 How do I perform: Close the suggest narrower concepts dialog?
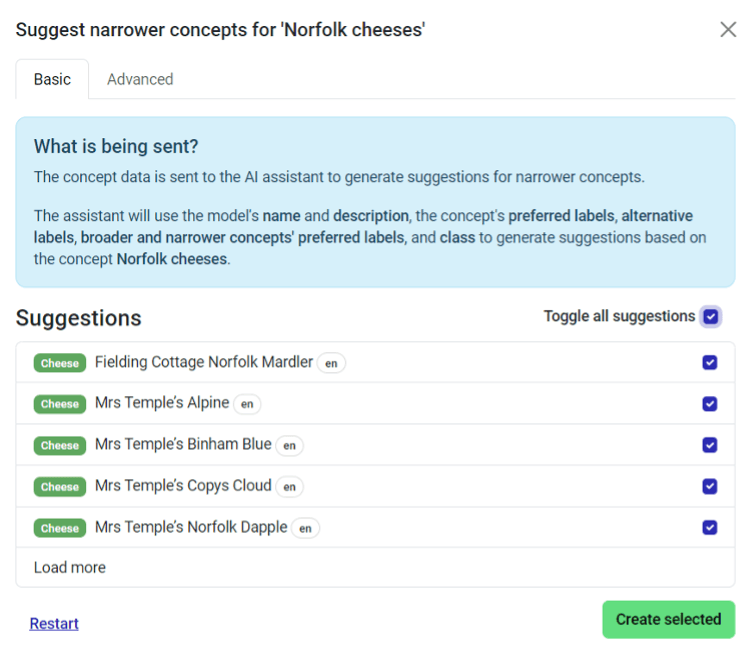pos(728,29)
